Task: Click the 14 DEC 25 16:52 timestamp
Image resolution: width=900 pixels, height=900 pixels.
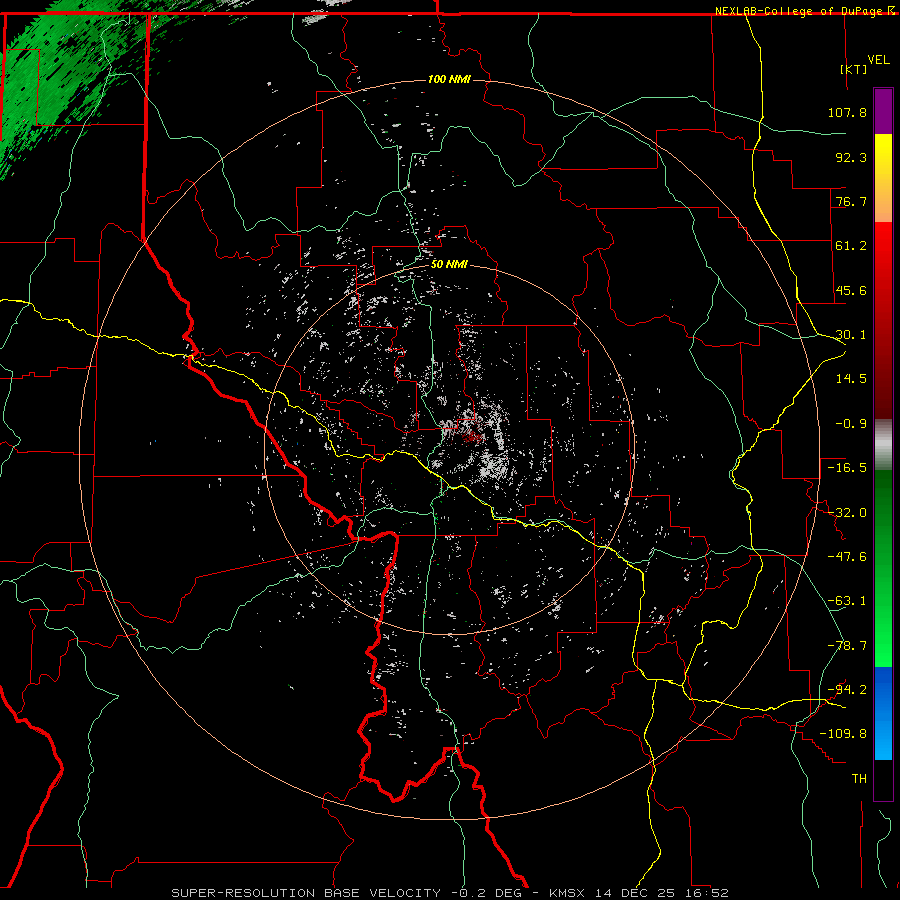Action: (662, 893)
